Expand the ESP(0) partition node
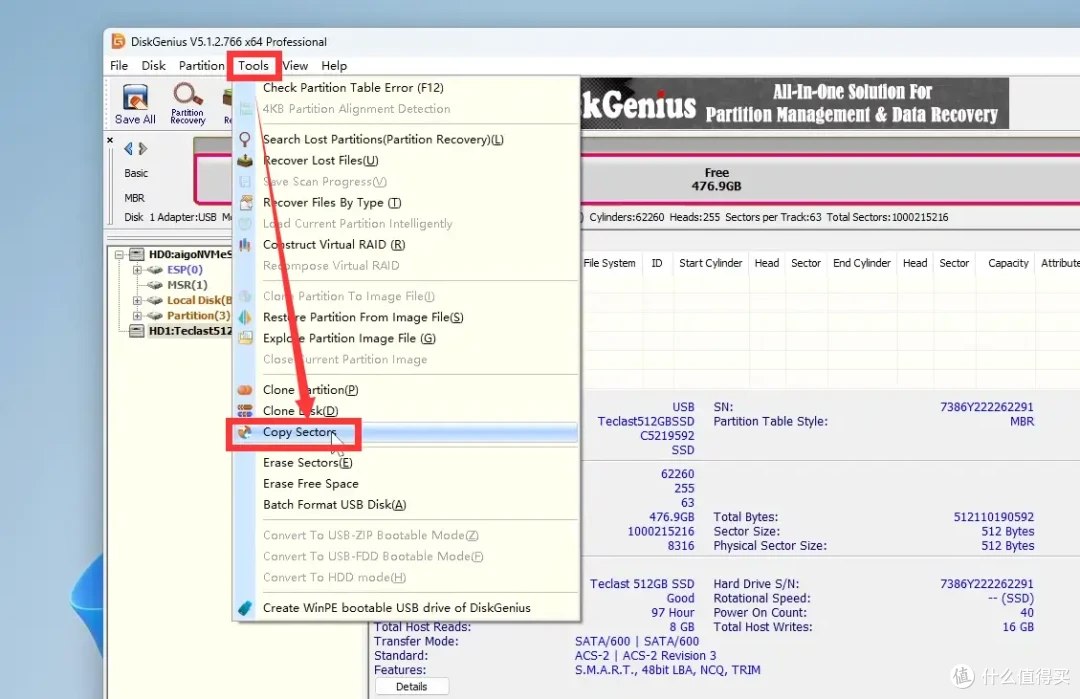The width and height of the screenshot is (1080, 699). click(137, 270)
